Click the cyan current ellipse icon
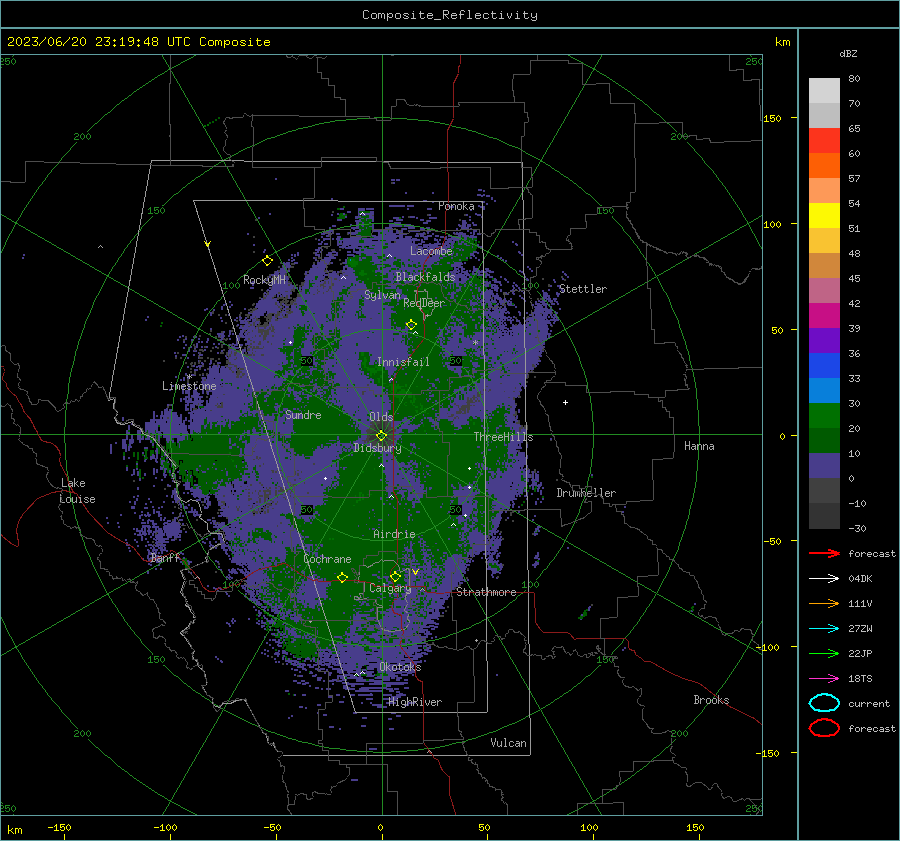The width and height of the screenshot is (900, 841). coord(824,703)
